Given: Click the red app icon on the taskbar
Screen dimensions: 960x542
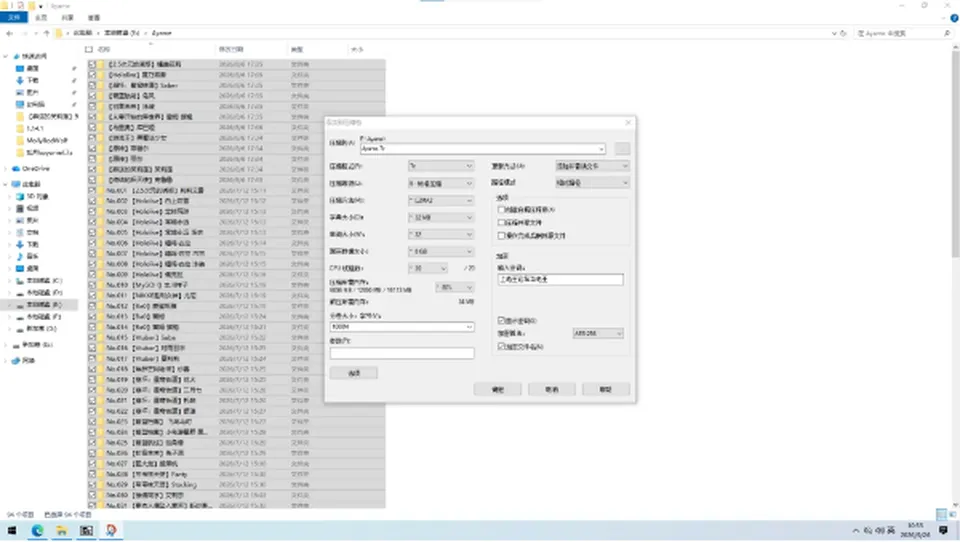Looking at the screenshot, I should [111, 530].
